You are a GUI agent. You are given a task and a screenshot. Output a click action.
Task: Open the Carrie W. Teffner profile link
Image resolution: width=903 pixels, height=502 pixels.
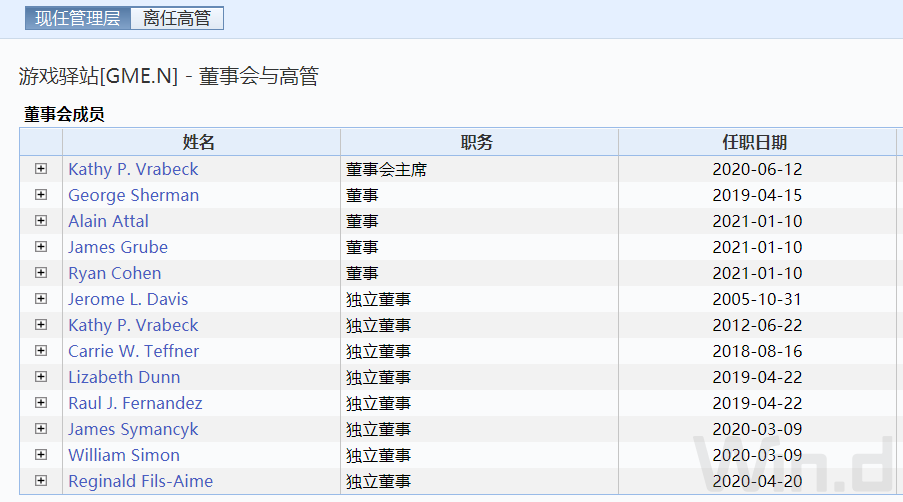(x=134, y=351)
